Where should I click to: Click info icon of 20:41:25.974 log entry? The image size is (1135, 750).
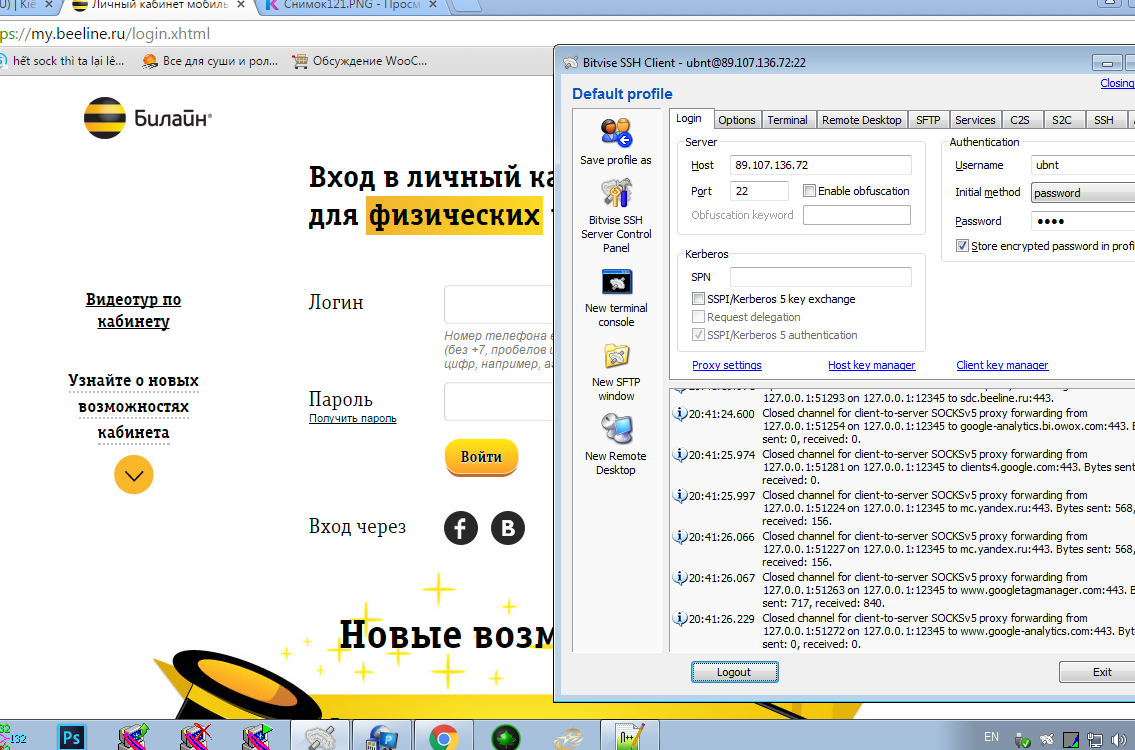pos(680,455)
